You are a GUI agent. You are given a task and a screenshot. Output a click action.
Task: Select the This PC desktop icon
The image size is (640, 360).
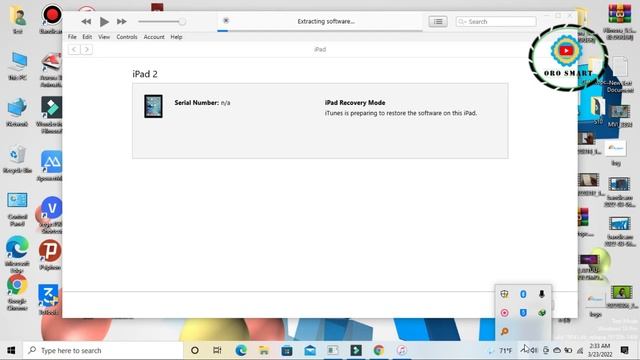point(18,66)
